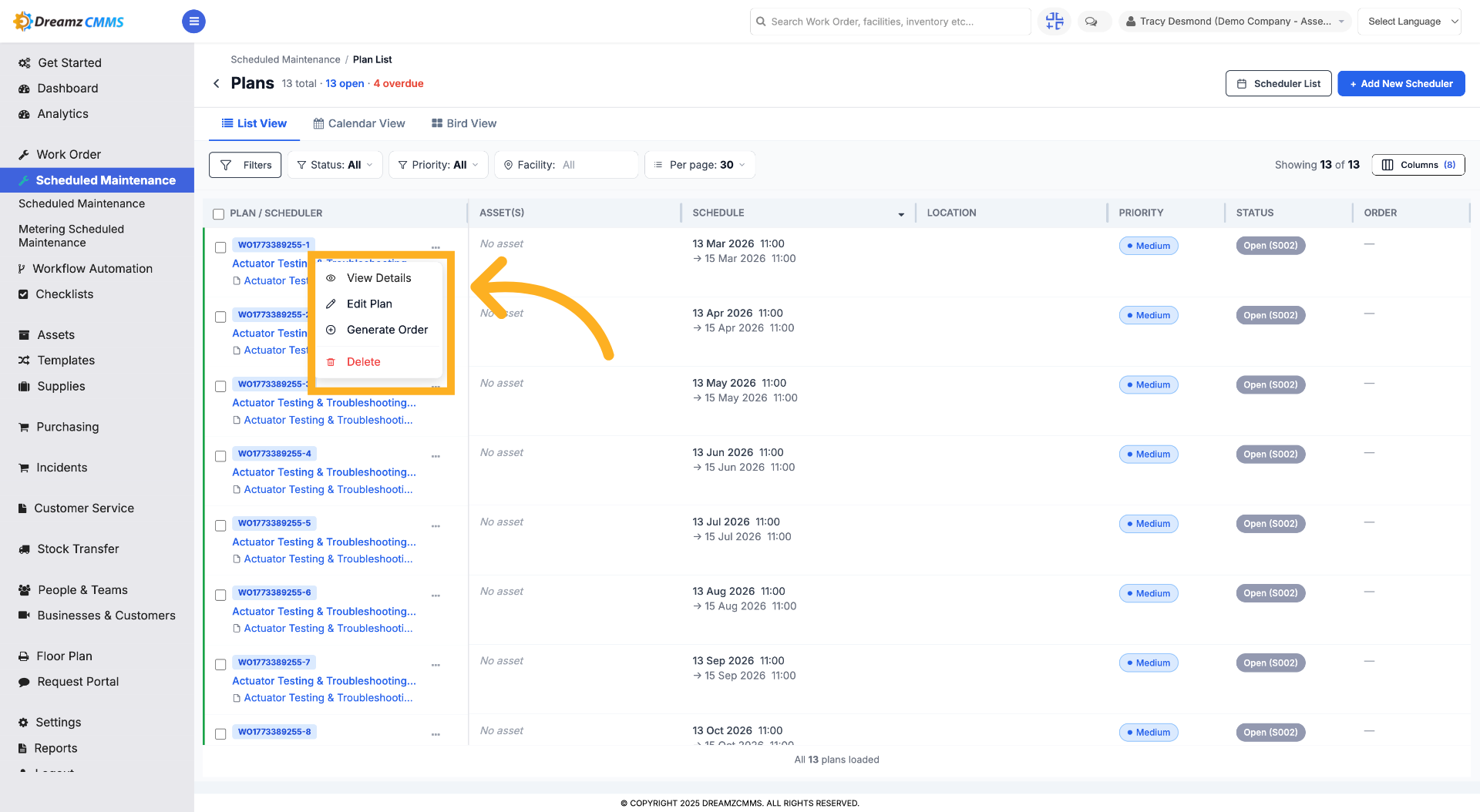Viewport: 1480px width, 812px height.
Task: Switch to the List View tab
Action: (x=254, y=123)
